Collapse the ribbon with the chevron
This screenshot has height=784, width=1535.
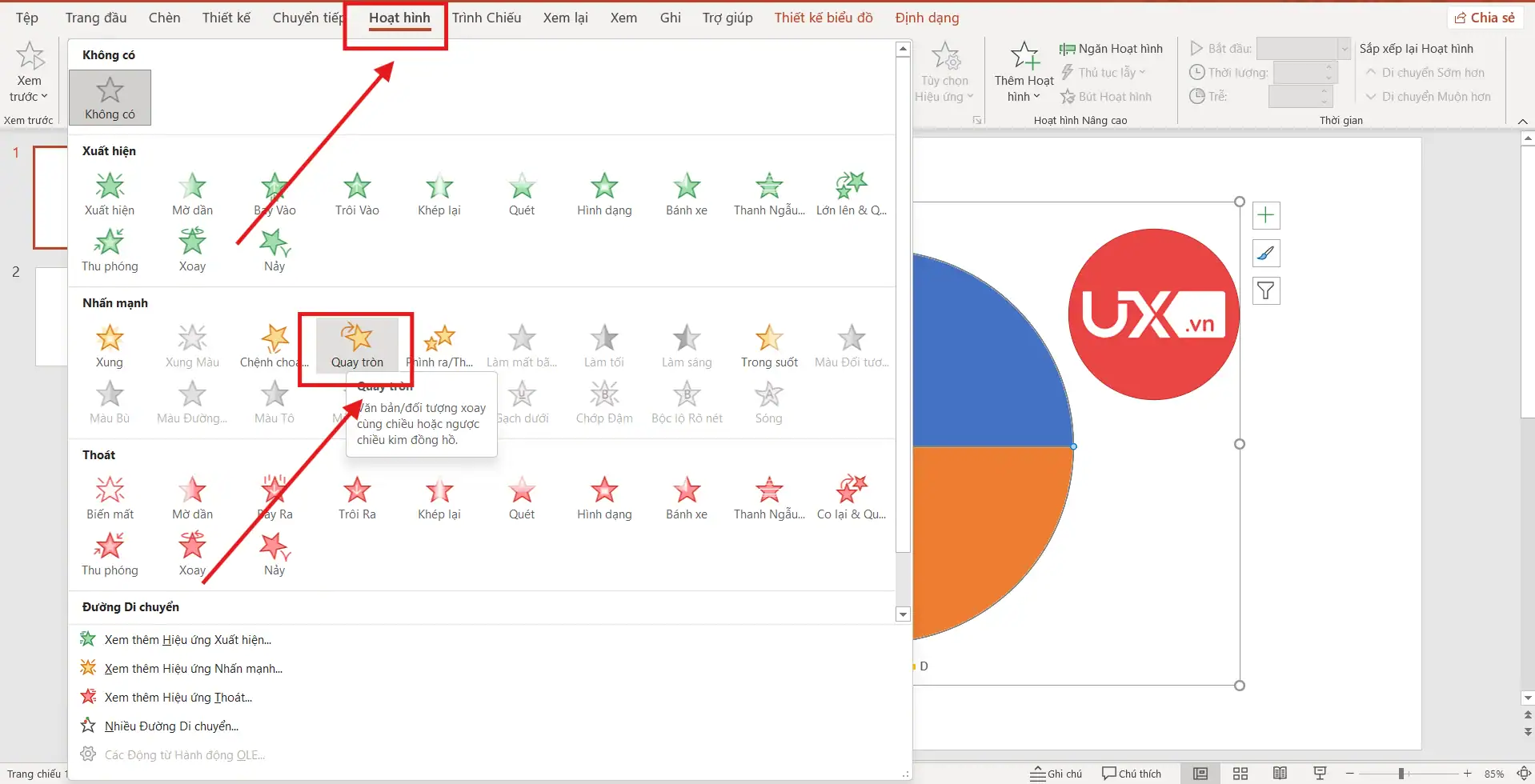1522,121
